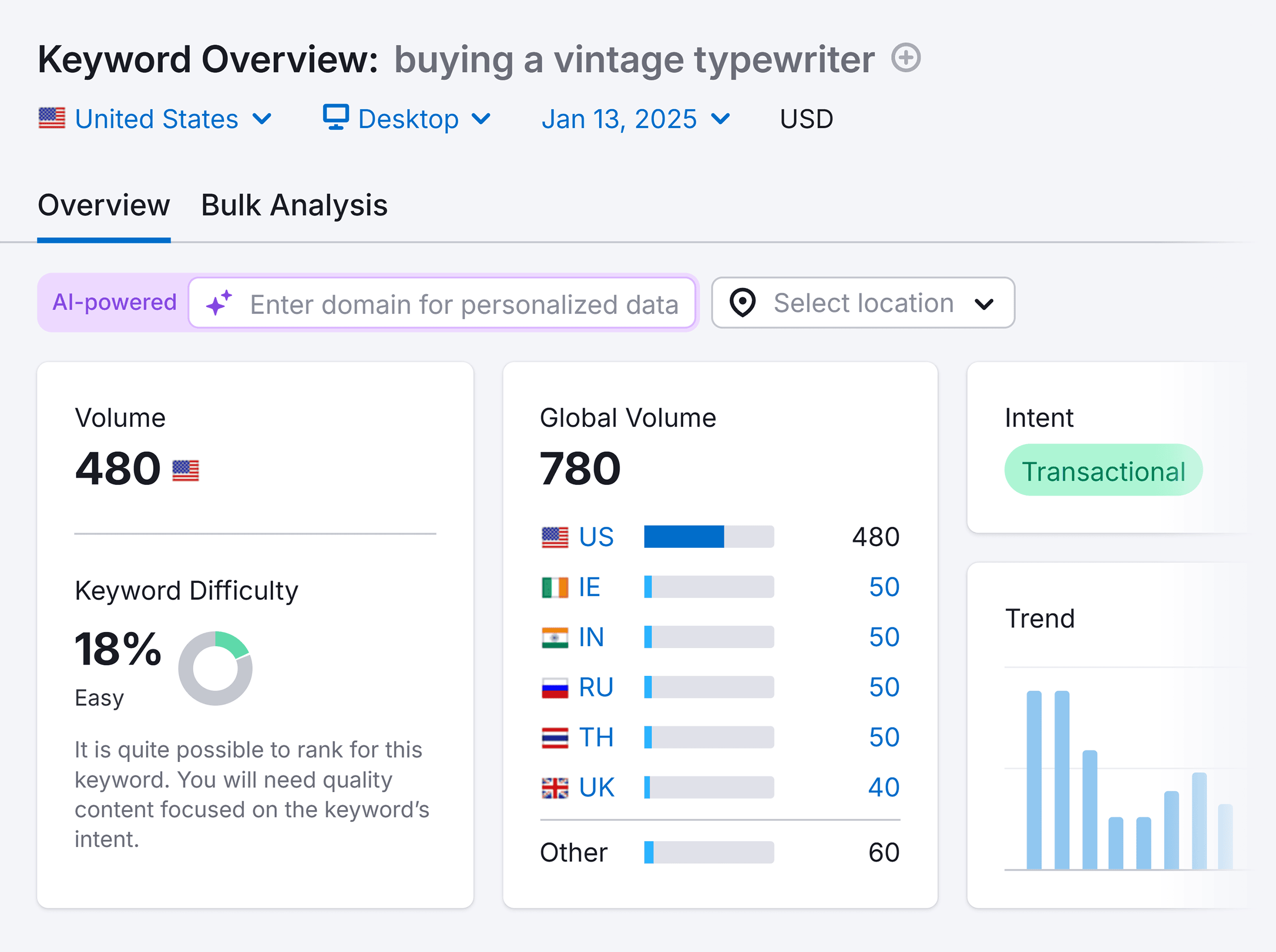Click the plus circle icon beside the keyword title
Viewport: 1276px width, 952px height.
click(905, 58)
